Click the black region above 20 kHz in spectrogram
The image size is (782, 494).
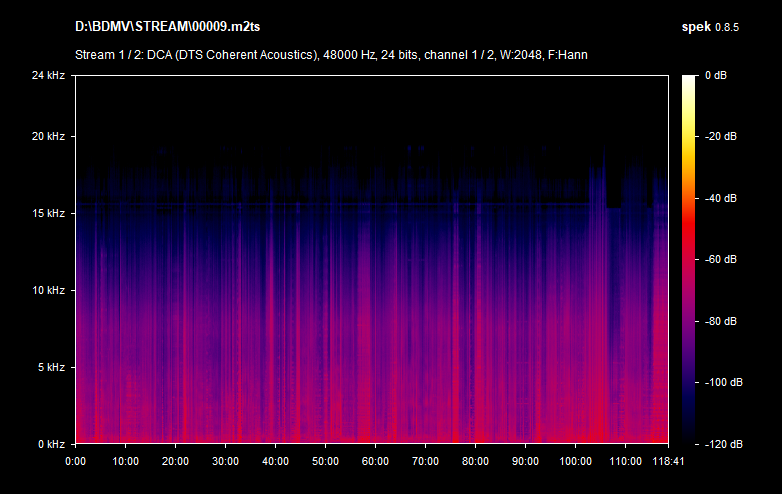(370, 105)
